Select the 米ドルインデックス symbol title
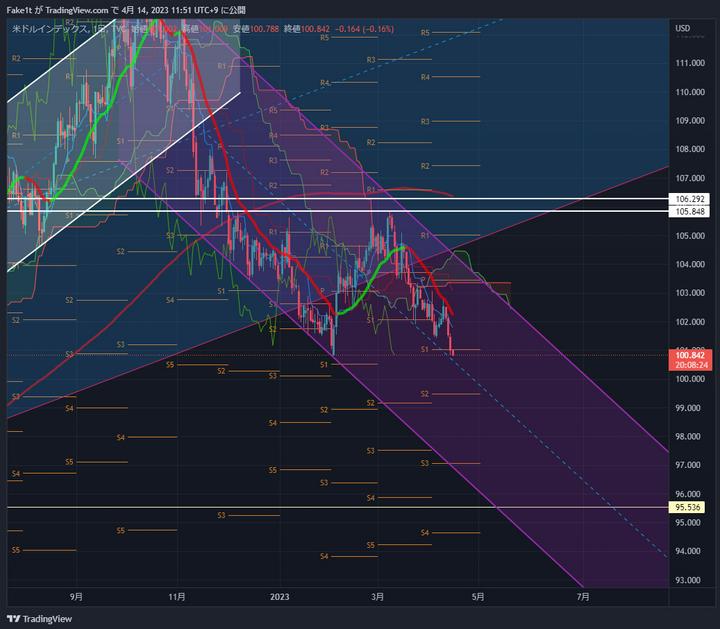The width and height of the screenshot is (720, 629). [52, 29]
